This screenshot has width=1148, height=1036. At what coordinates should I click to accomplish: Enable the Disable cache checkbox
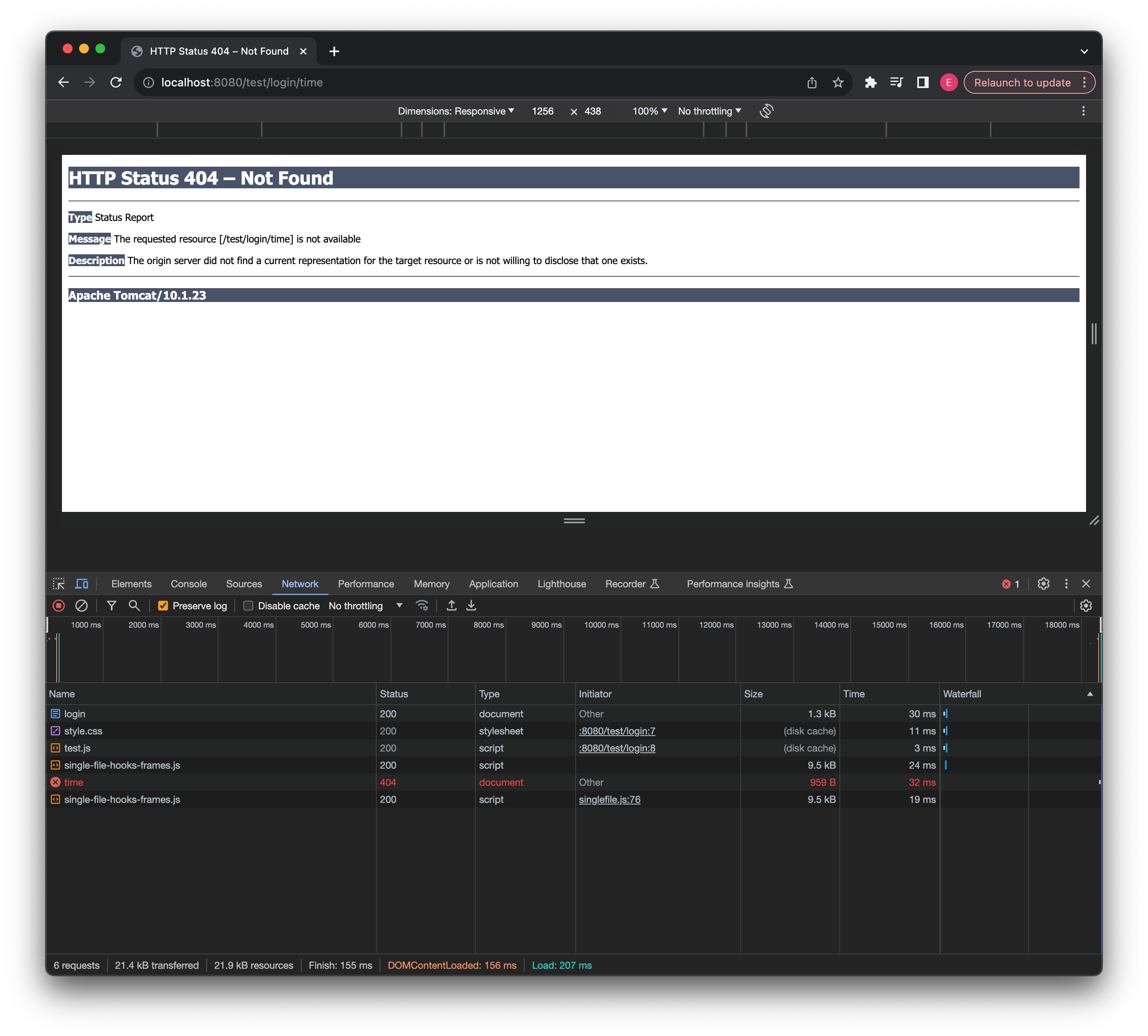pyautogui.click(x=249, y=605)
